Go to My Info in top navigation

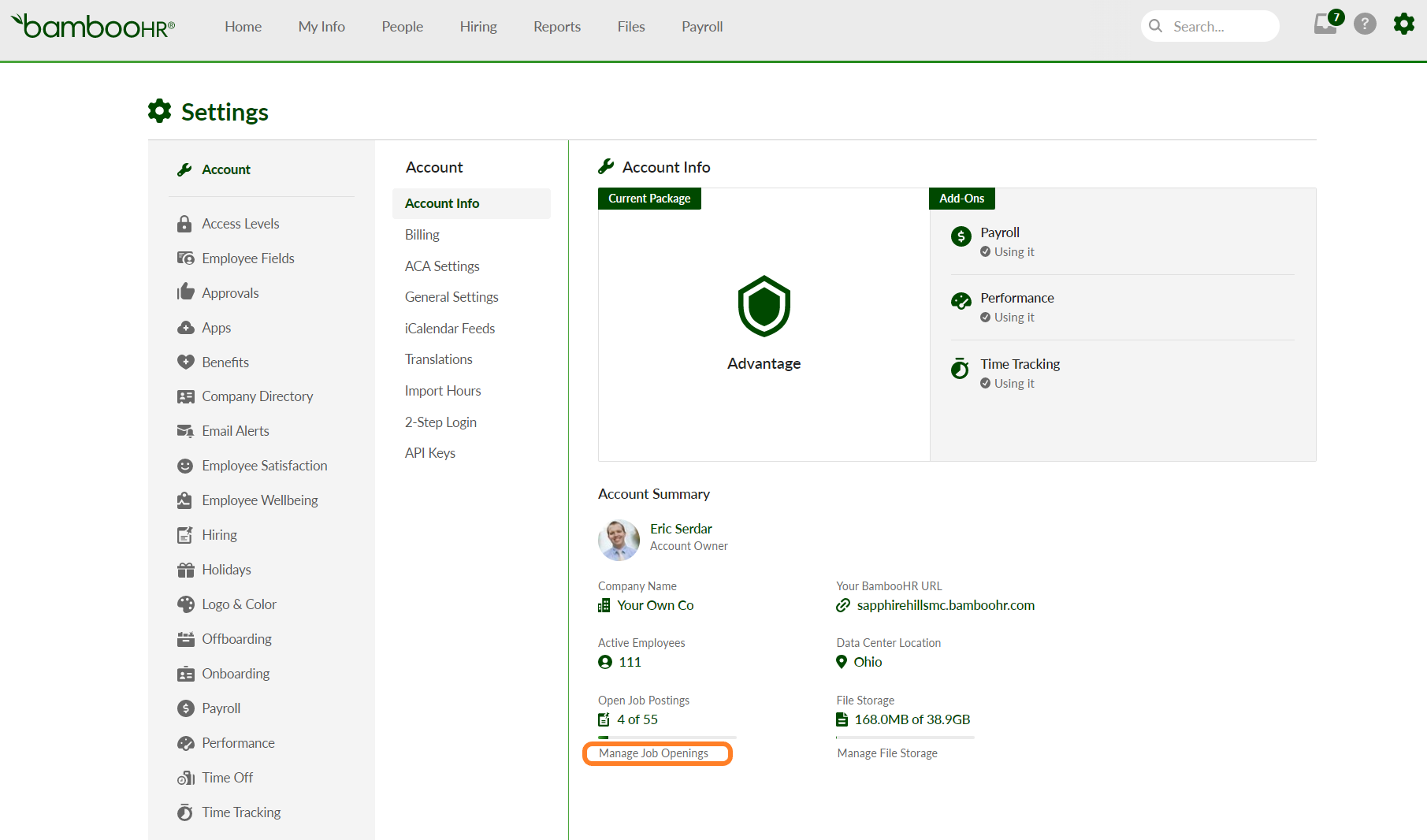click(321, 27)
